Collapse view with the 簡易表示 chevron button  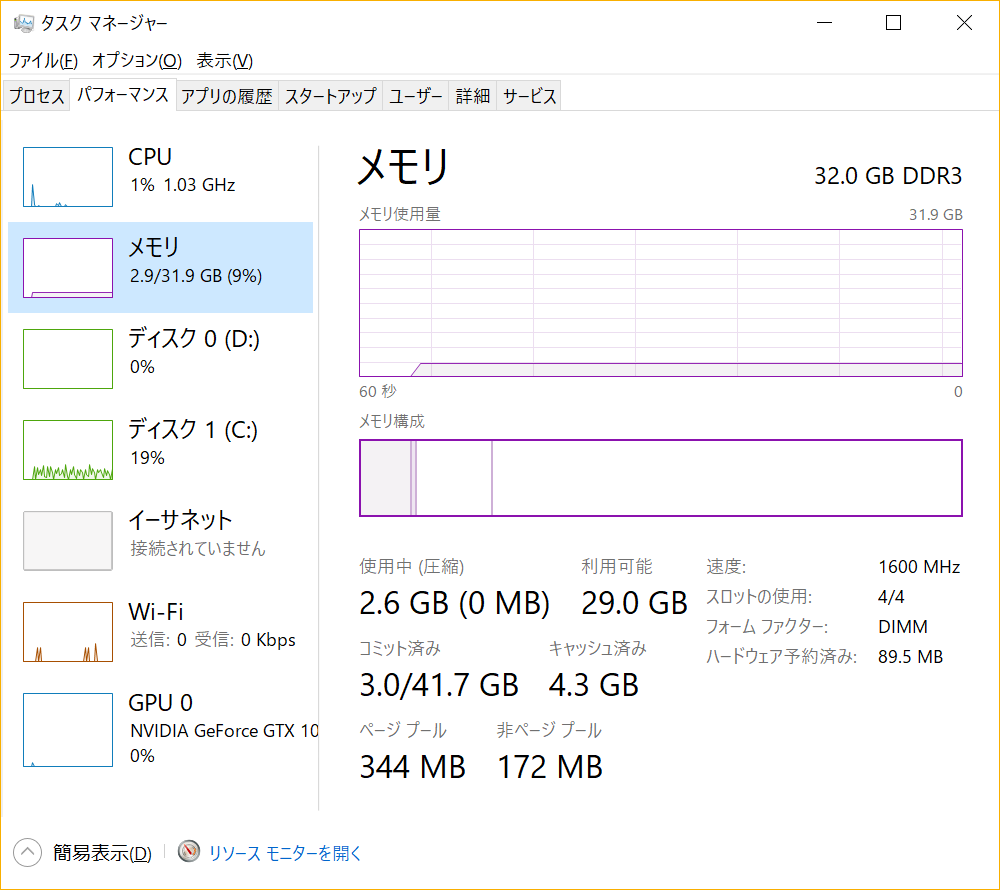27,852
